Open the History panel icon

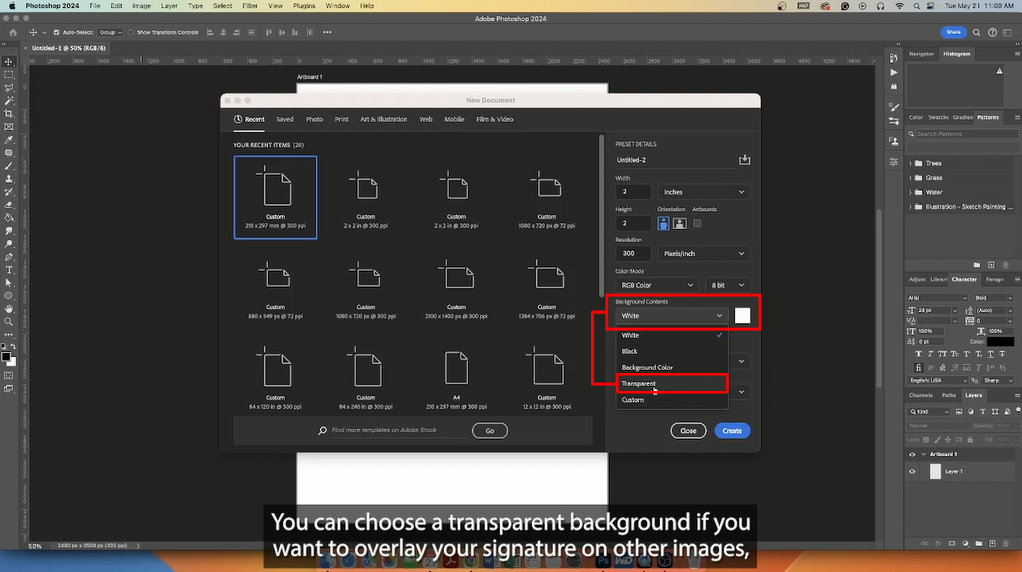point(894,58)
